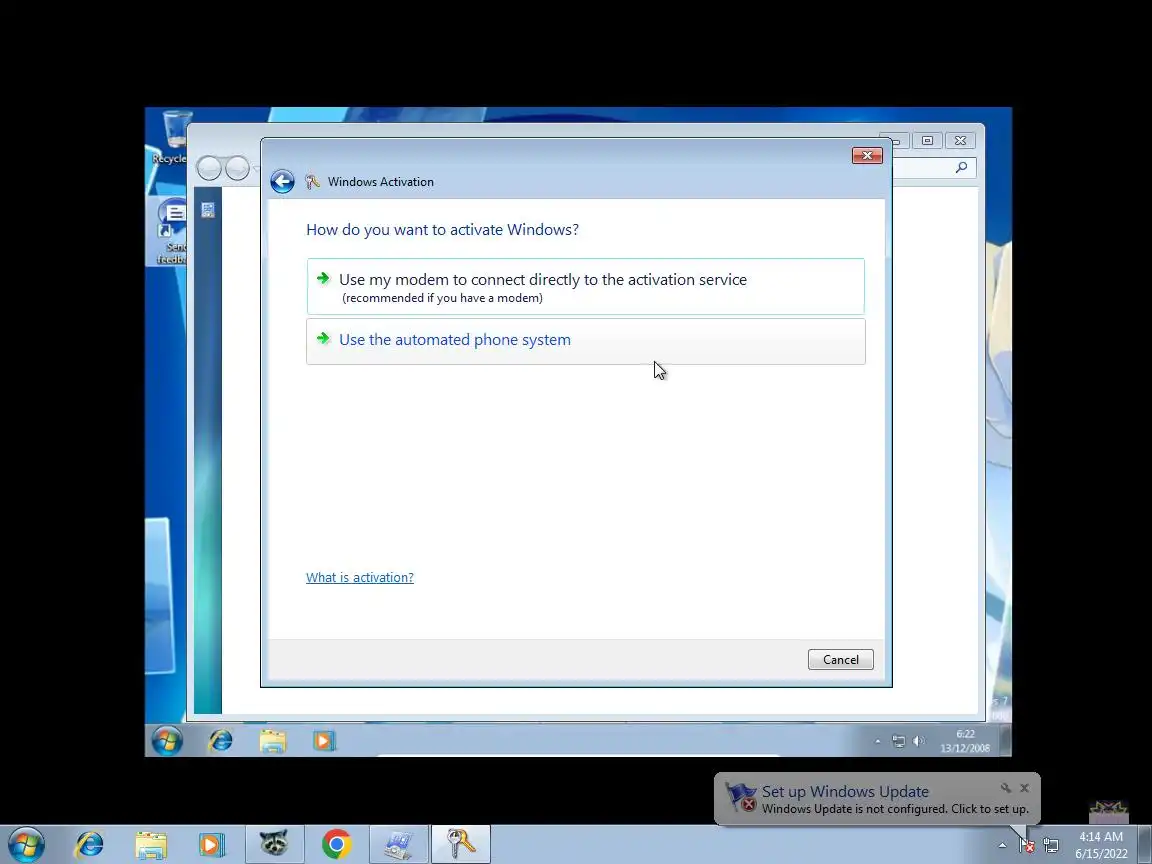Open the host Start menu orb
The height and width of the screenshot is (864, 1152).
click(26, 844)
